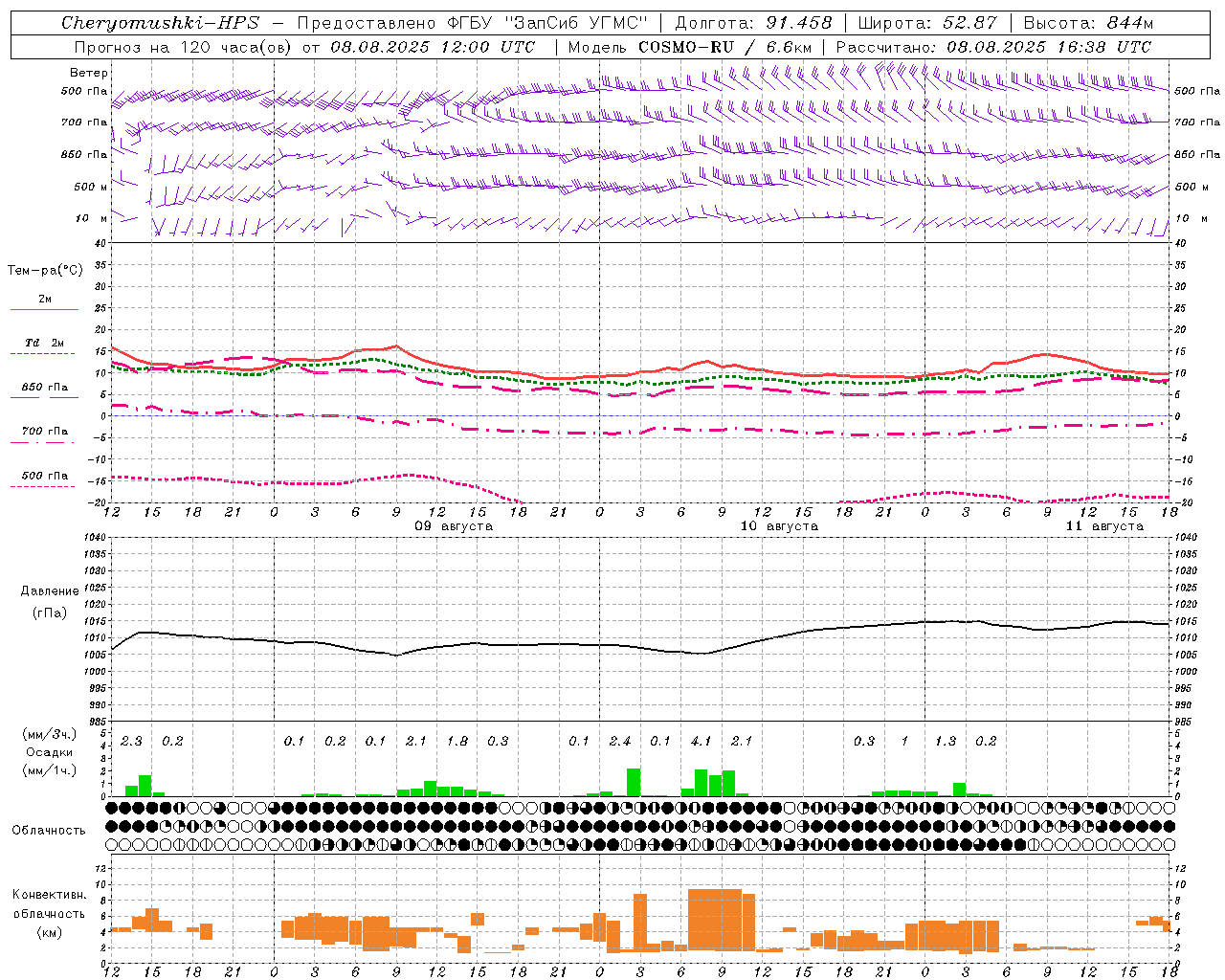
Task: Click the dash-dot 700 гПа temperature legend line
Action: [x=42, y=442]
